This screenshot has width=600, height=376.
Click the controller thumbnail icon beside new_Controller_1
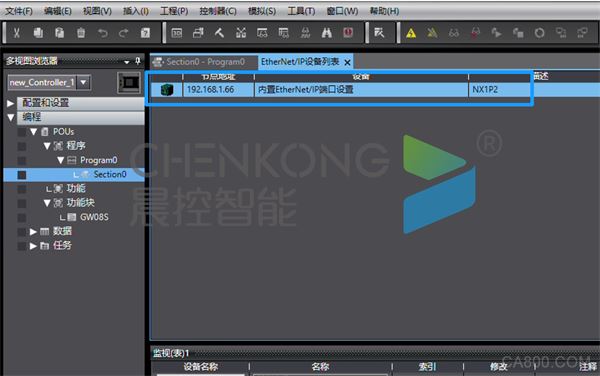point(129,83)
